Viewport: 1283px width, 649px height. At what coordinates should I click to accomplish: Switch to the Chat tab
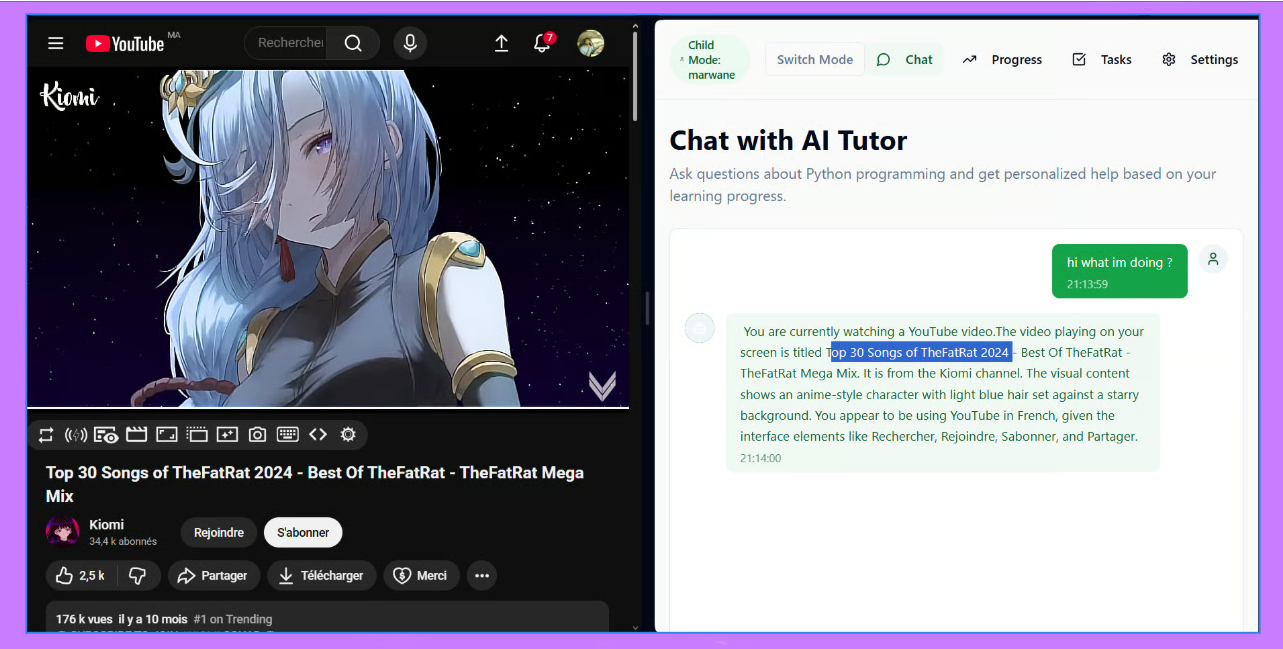point(905,59)
